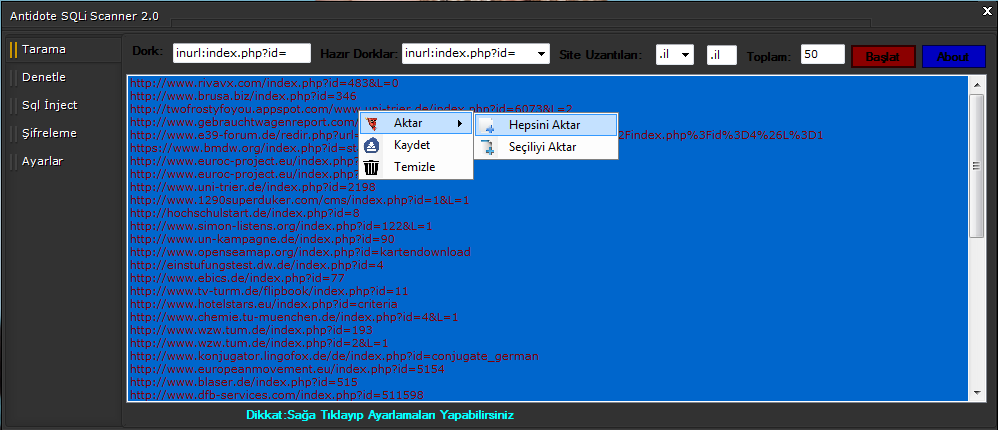Click the Toplam count field
The height and width of the screenshot is (430, 998).
coord(822,55)
